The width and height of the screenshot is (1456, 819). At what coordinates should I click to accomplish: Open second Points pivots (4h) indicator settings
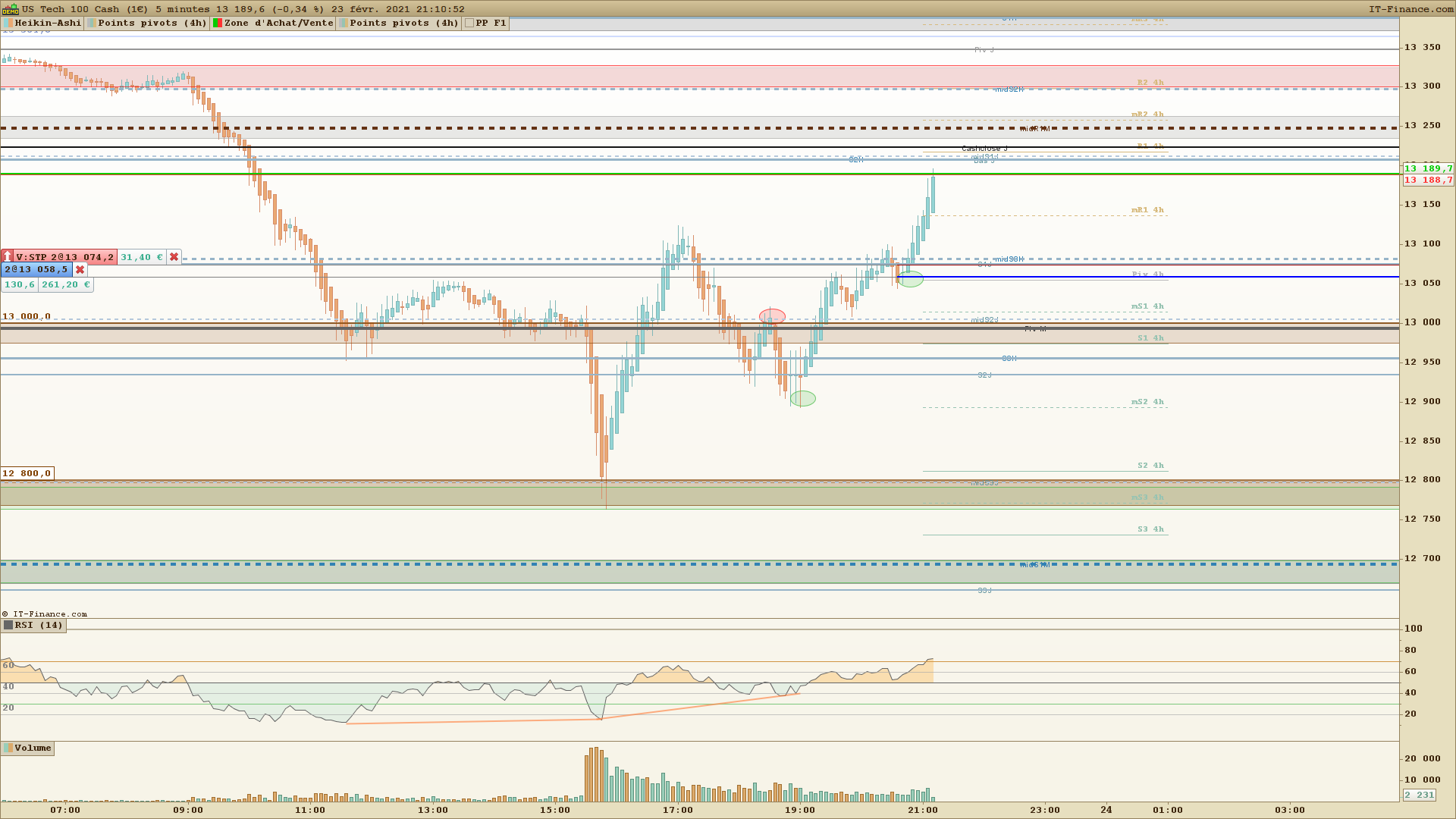(403, 24)
